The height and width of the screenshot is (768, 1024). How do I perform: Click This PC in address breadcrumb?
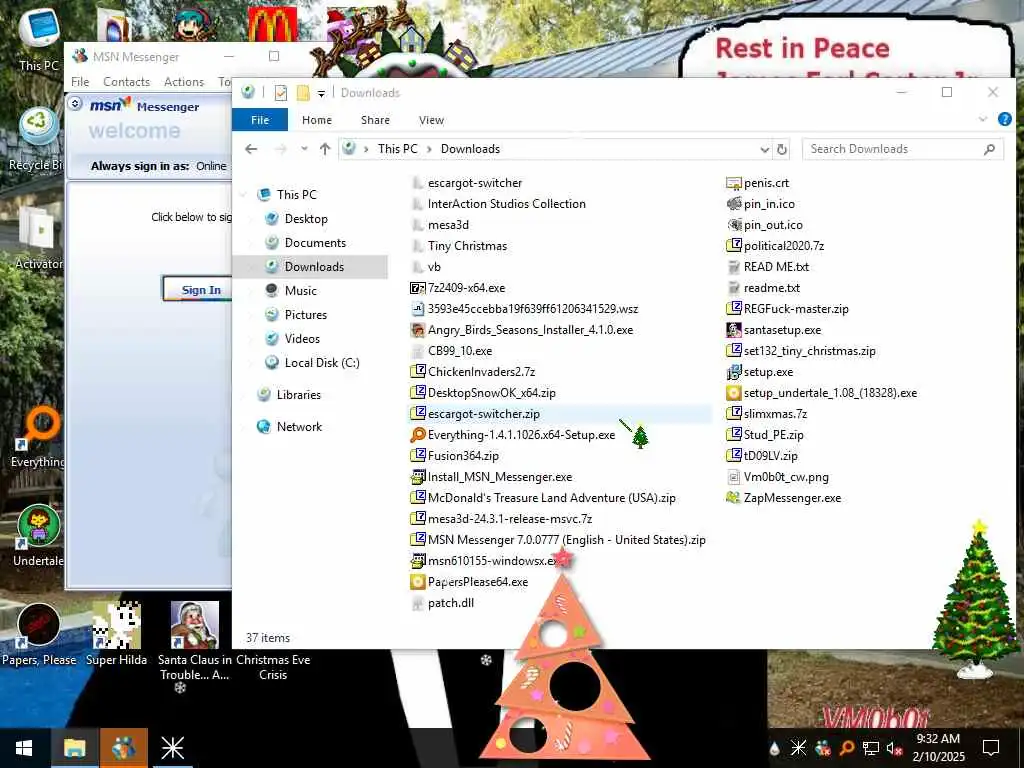397,149
